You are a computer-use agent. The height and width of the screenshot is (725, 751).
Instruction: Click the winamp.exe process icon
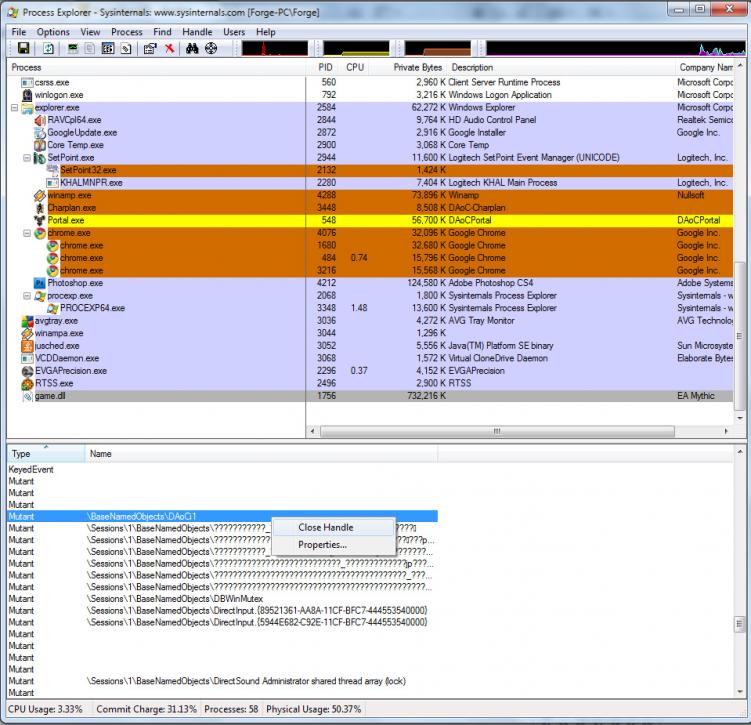(40, 195)
